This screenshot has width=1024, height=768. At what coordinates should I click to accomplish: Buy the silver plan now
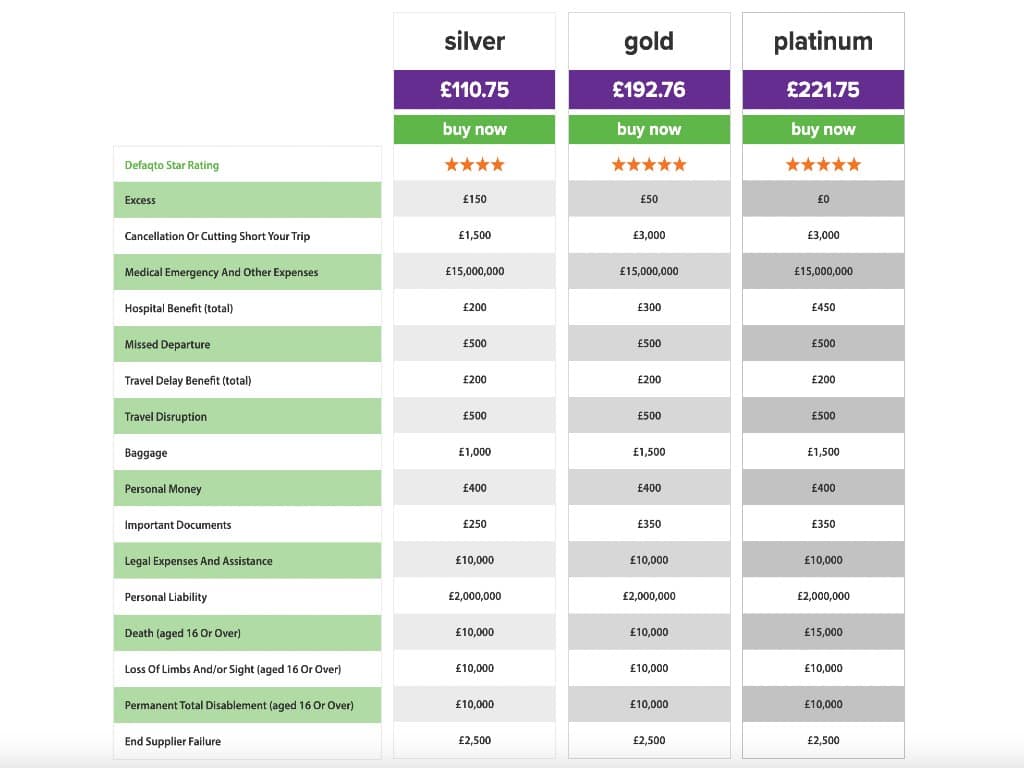(475, 129)
